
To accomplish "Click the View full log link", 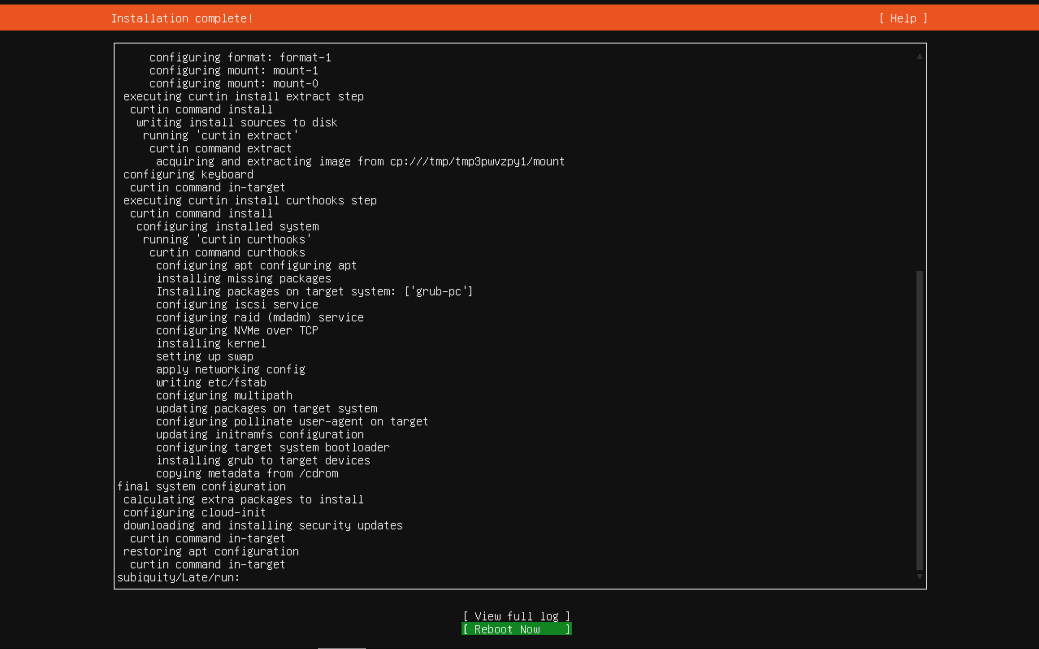I will (516, 615).
